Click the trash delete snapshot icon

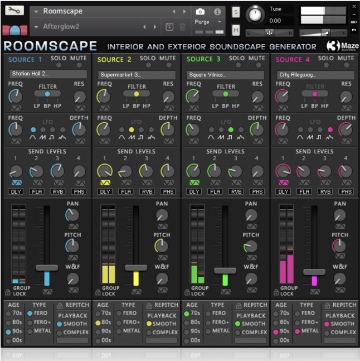(x=182, y=27)
